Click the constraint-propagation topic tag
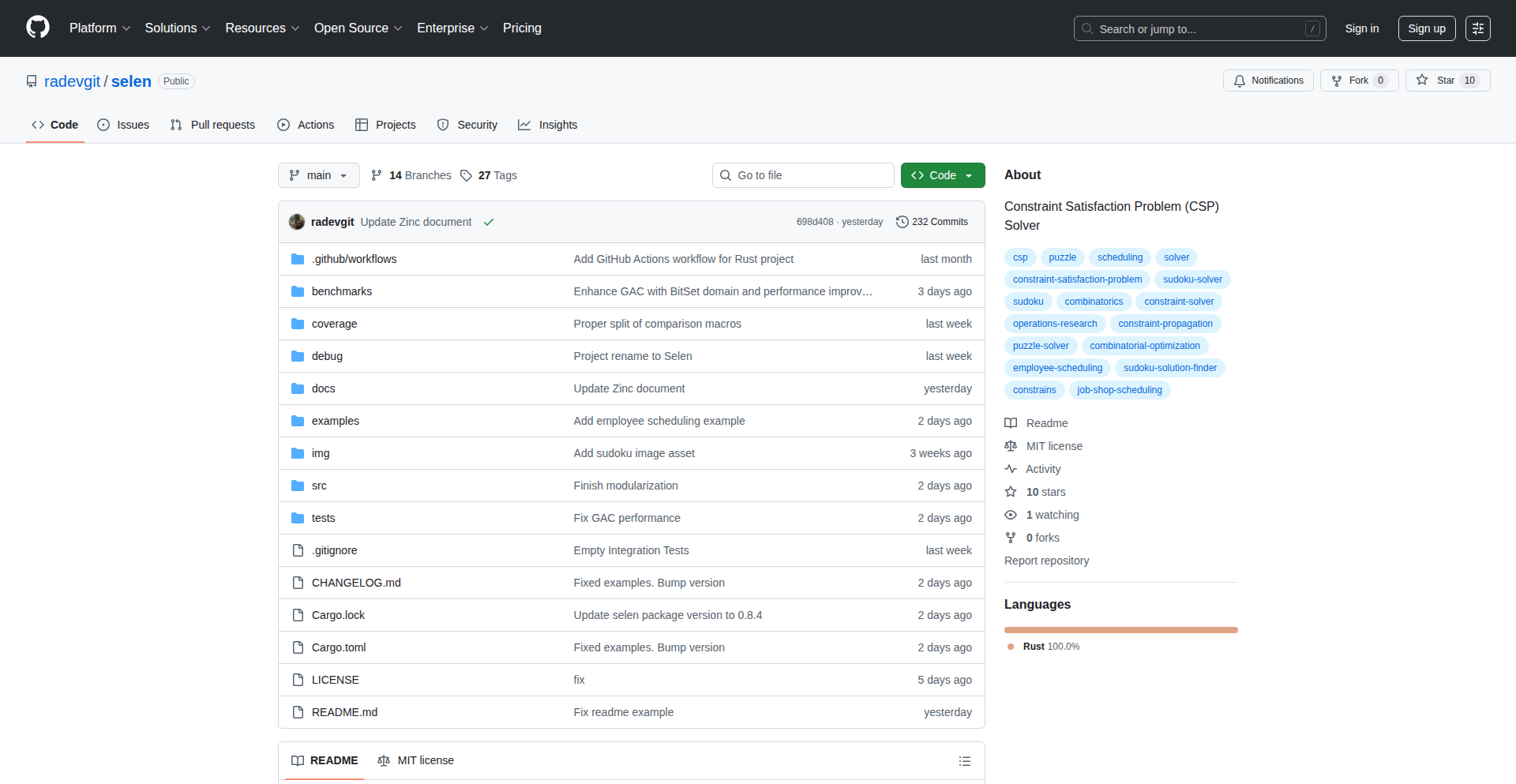 [1165, 324]
